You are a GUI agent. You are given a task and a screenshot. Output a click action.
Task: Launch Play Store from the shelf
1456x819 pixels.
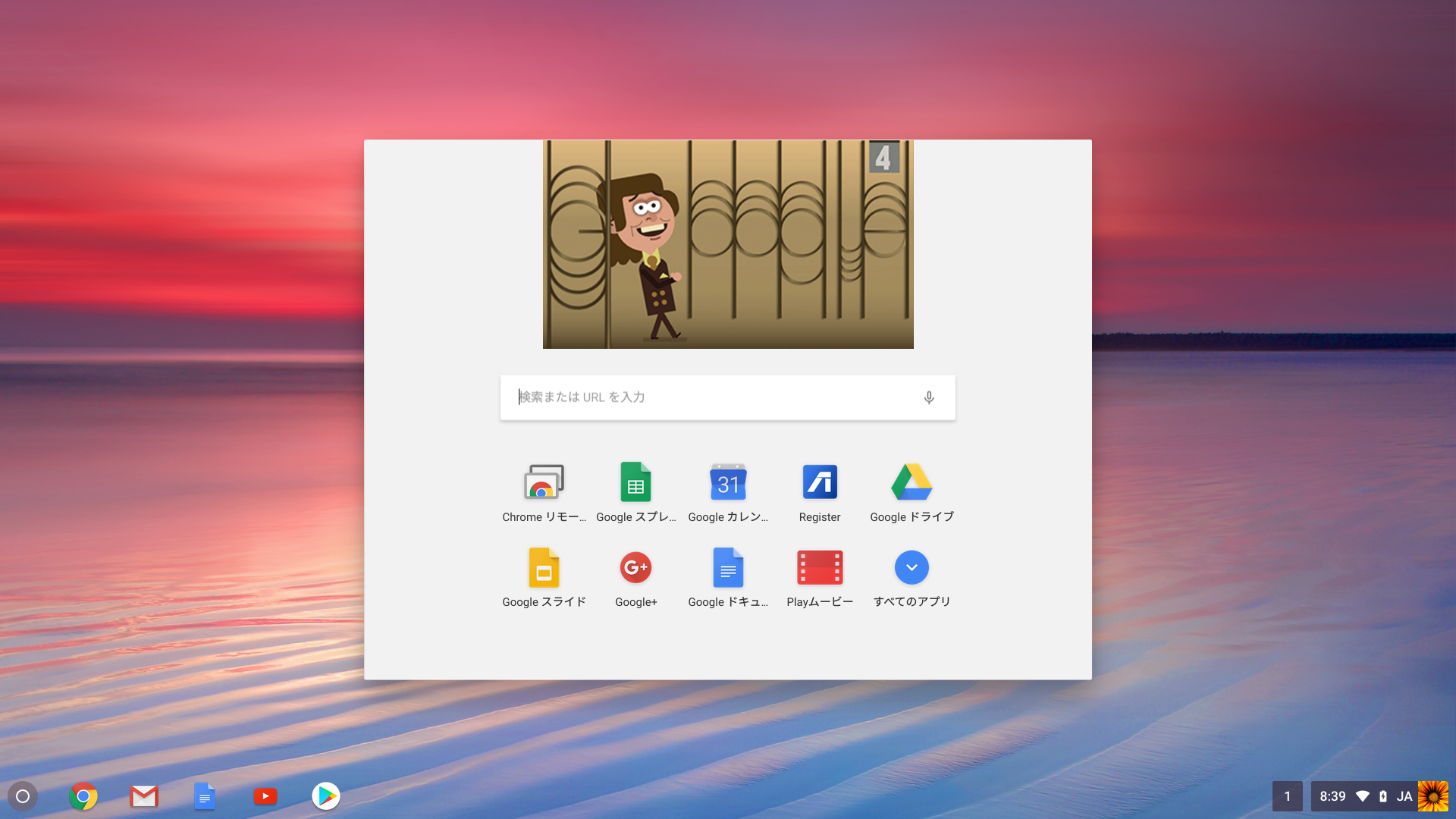click(326, 796)
